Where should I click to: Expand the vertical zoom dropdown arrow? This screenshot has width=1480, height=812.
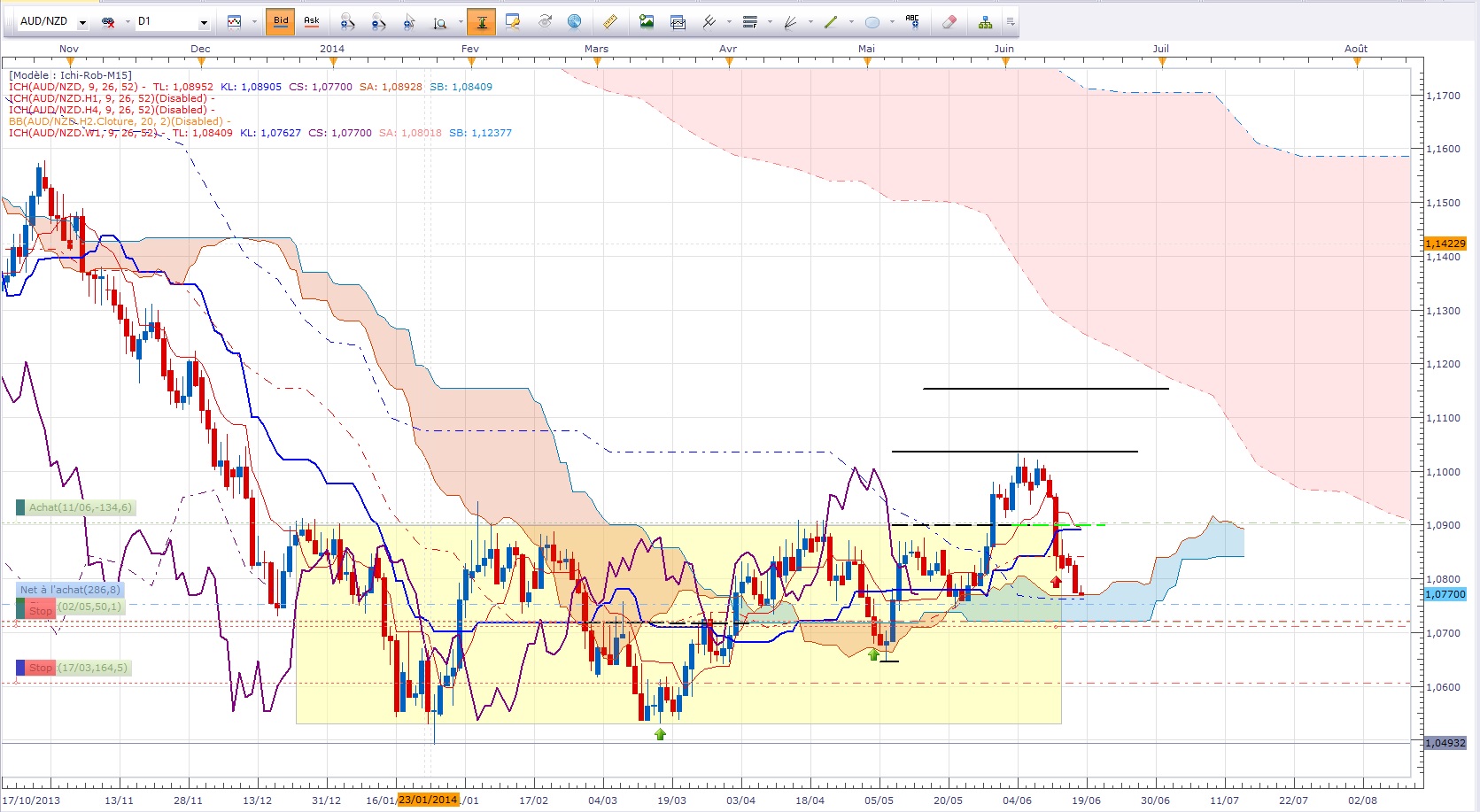click(x=461, y=21)
